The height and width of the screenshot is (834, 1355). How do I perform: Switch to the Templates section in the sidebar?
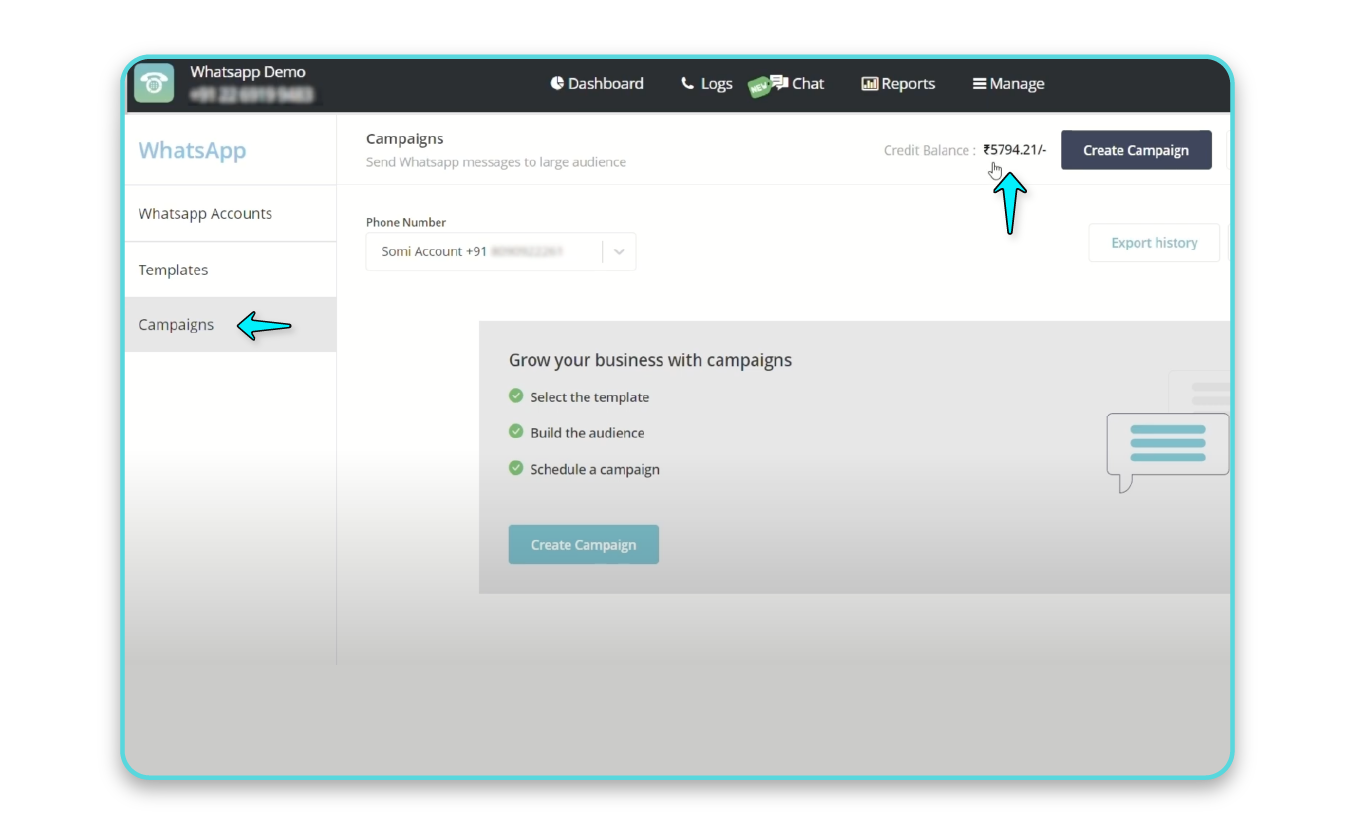[x=173, y=269]
